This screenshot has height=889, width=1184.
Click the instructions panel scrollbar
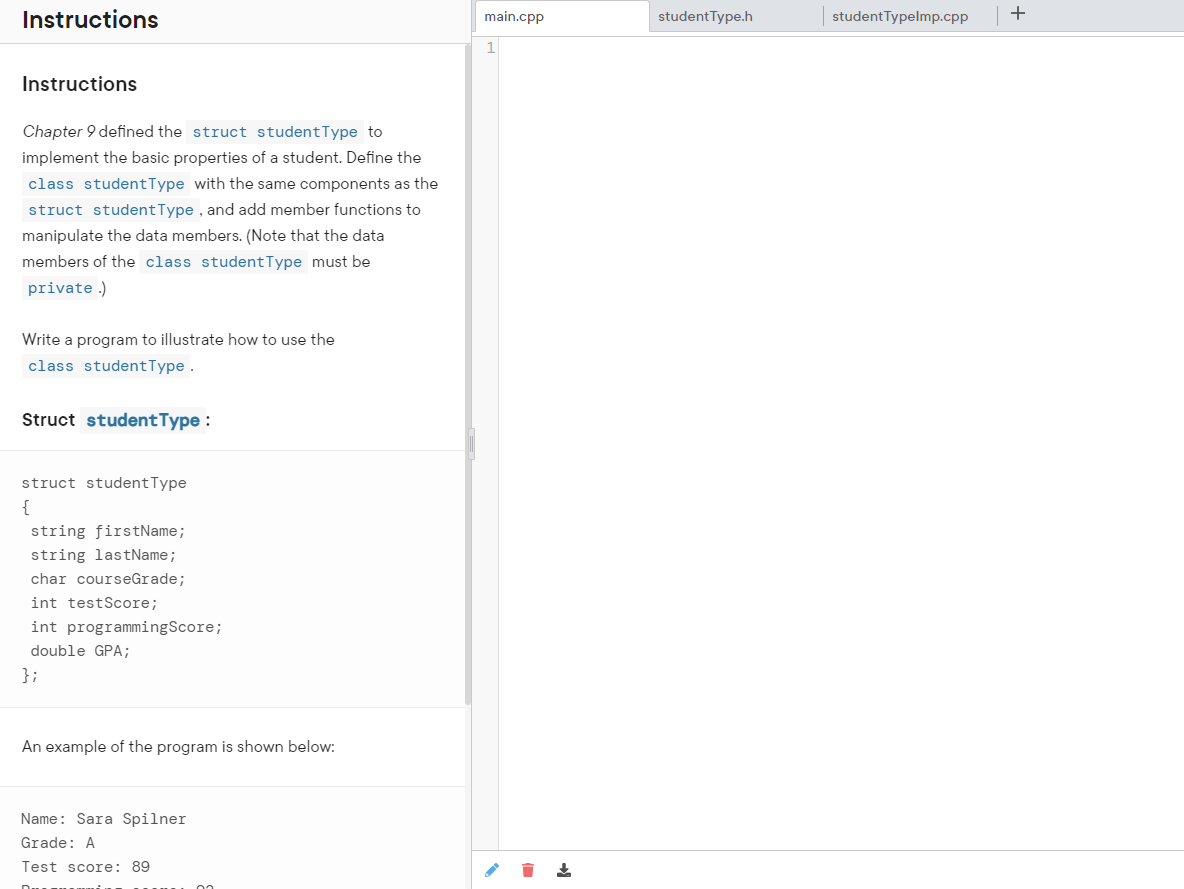(x=469, y=443)
